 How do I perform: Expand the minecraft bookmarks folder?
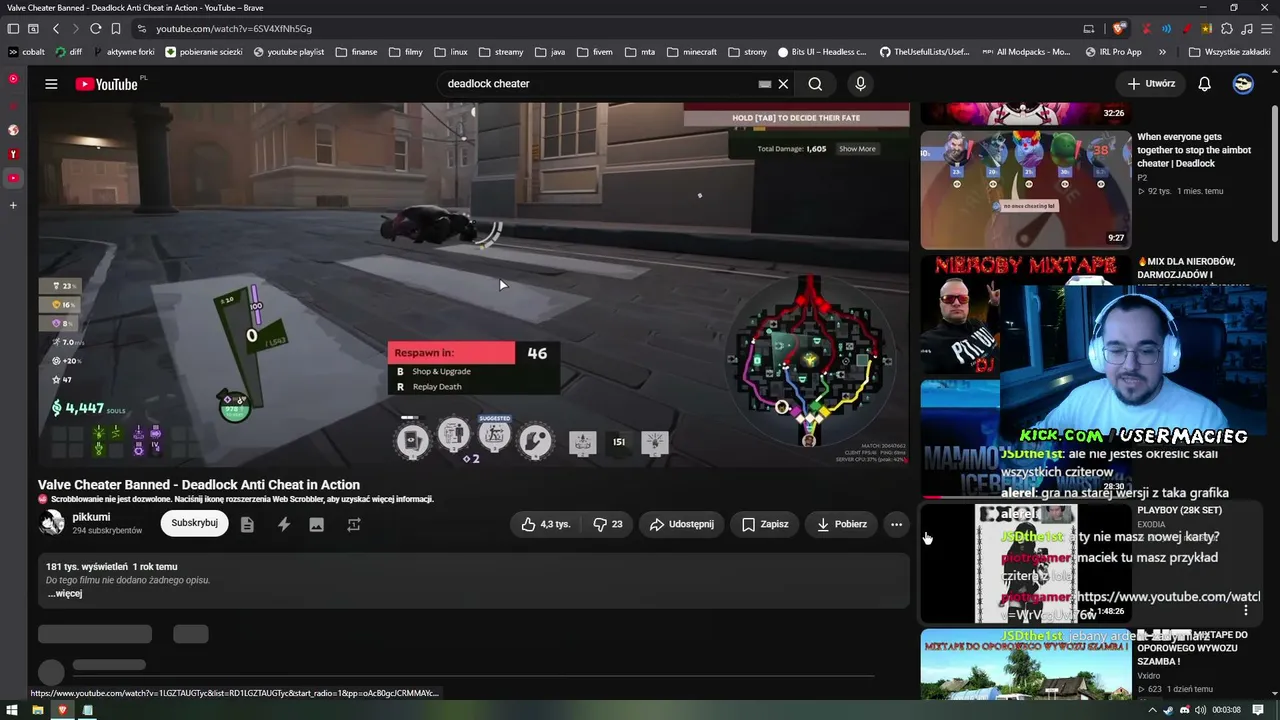click(692, 52)
